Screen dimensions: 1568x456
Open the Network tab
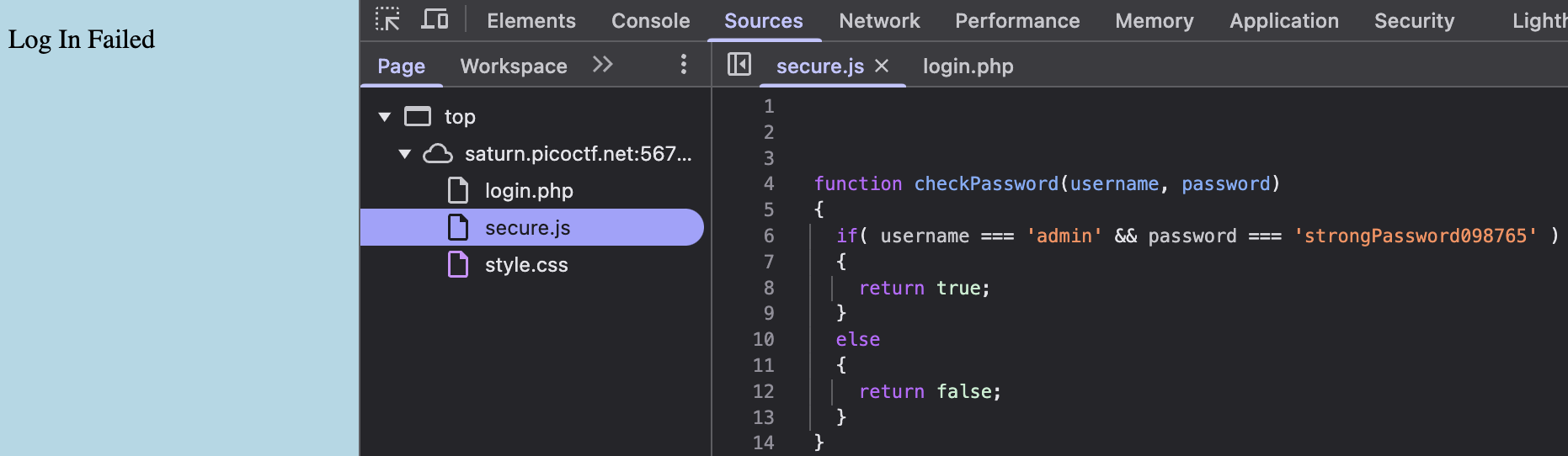pos(879,21)
